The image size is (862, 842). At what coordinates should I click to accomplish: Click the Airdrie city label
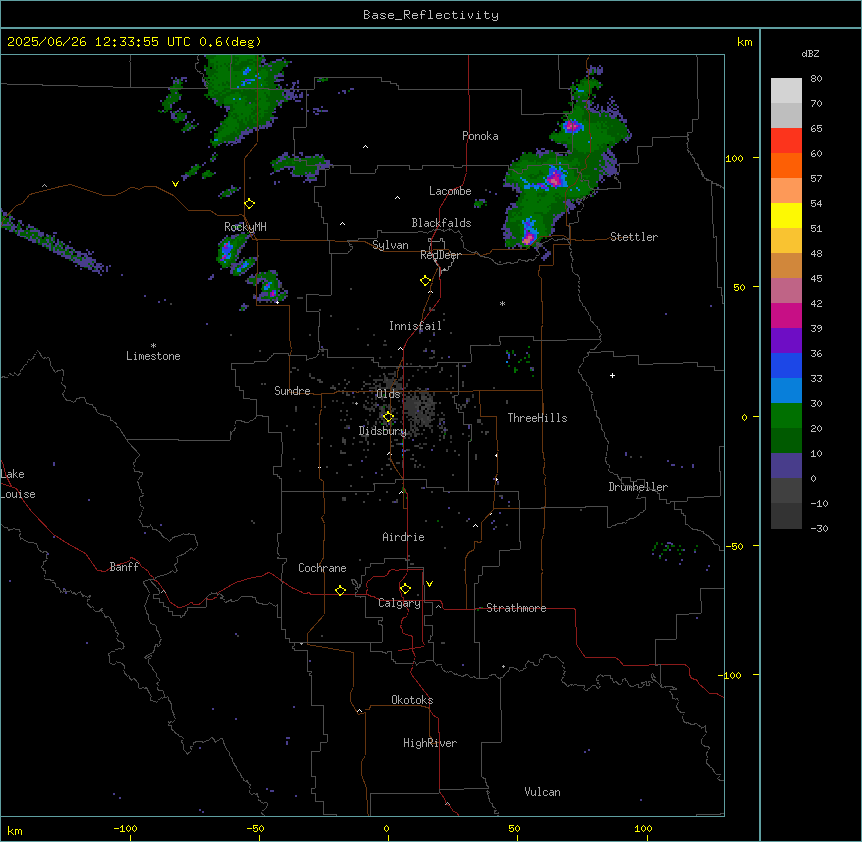[404, 537]
